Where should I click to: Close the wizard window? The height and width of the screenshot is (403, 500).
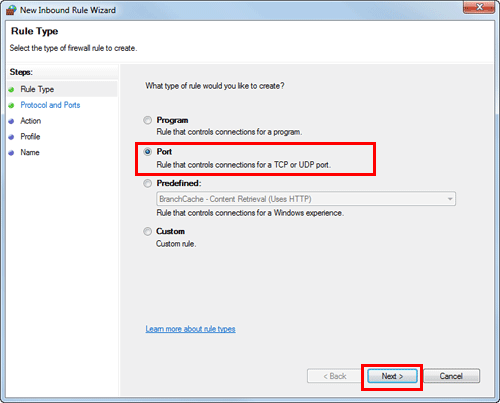coord(479,7)
